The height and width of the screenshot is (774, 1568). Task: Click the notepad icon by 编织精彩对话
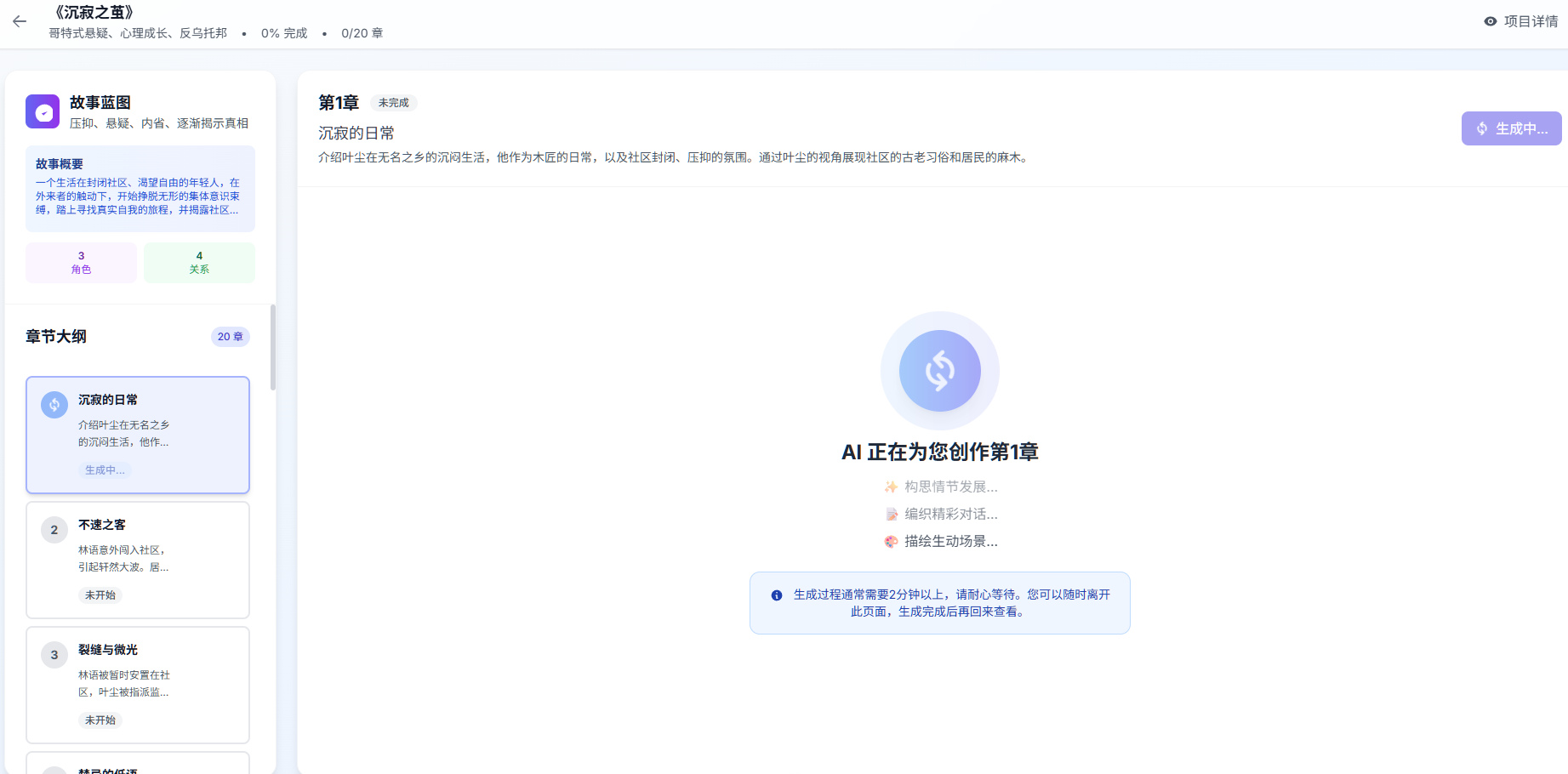click(x=891, y=514)
